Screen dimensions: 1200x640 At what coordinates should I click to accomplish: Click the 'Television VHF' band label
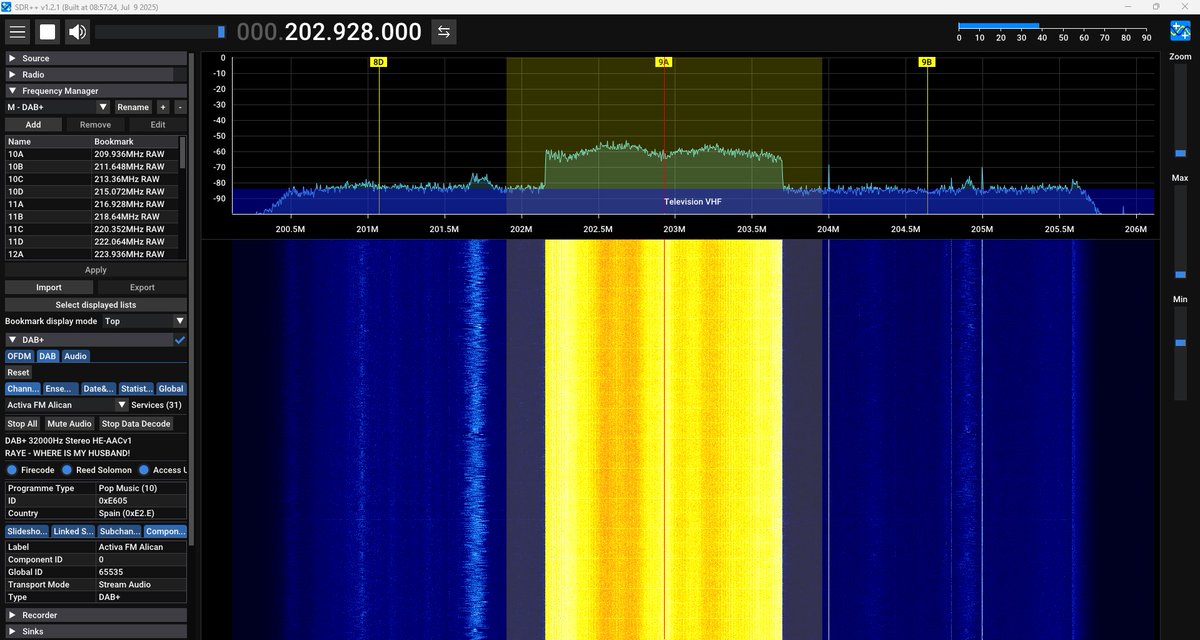tap(692, 202)
